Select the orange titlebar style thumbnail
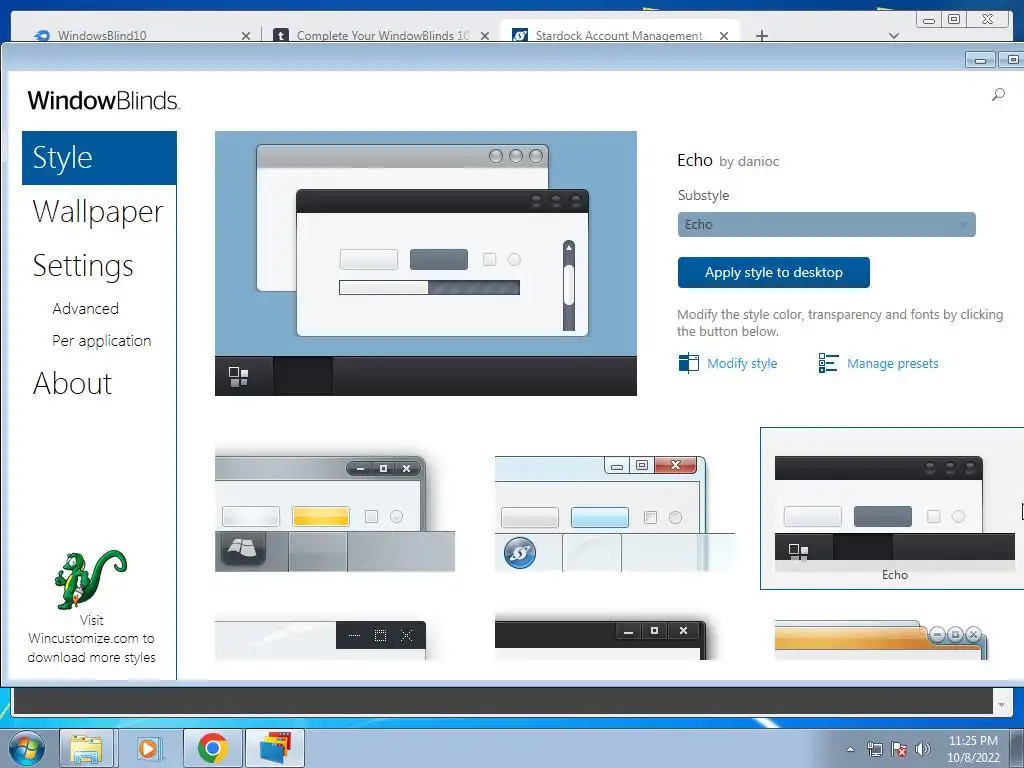The height and width of the screenshot is (768, 1024). [881, 640]
